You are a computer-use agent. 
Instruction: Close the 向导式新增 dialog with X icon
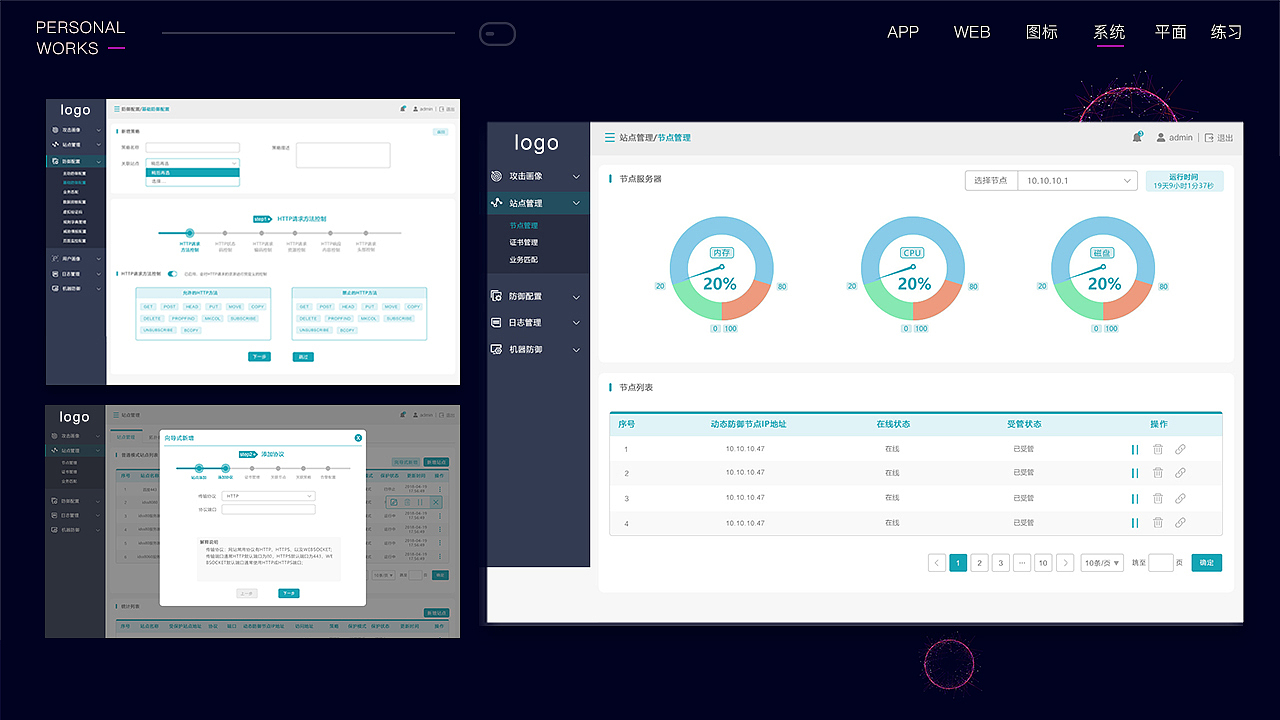[x=358, y=438]
